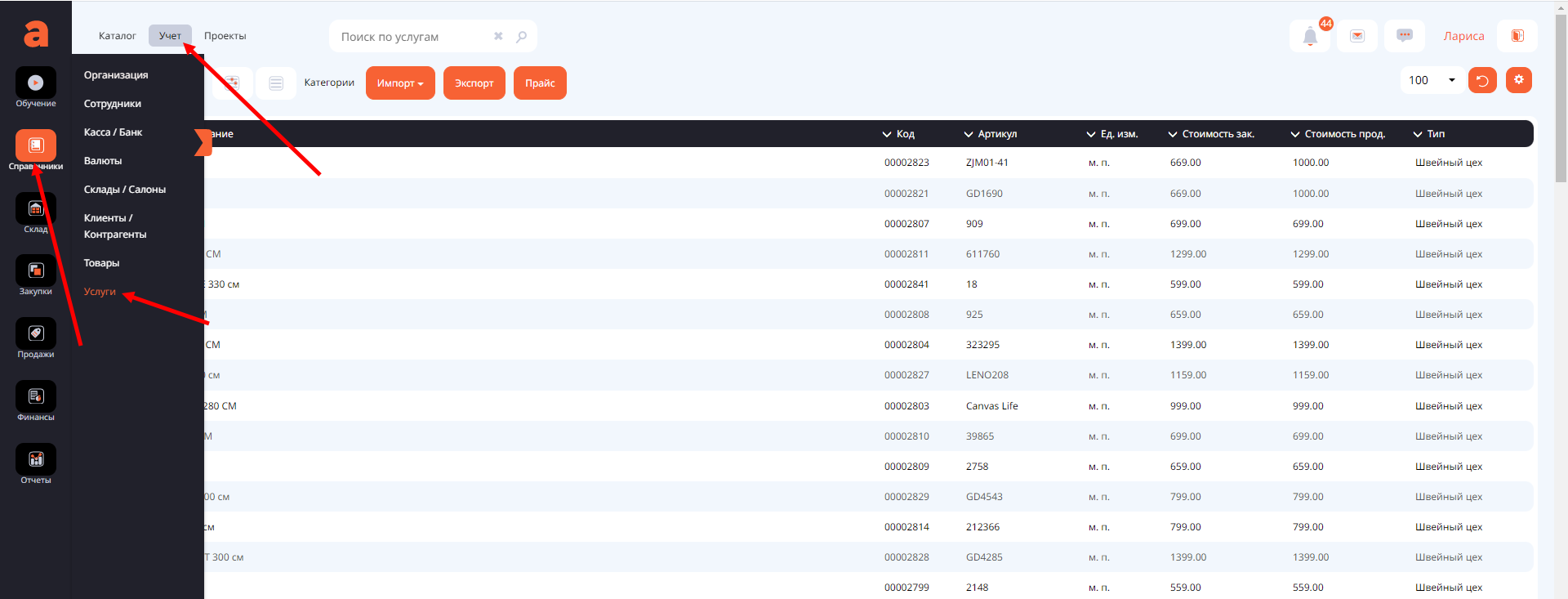Open the notifications bell with 44 badge
Image resolution: width=1568 pixels, height=599 pixels.
tap(1310, 36)
